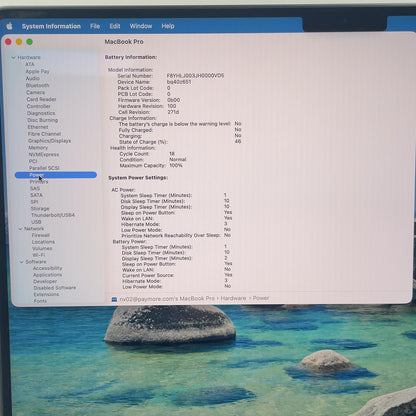
Task: Select Applications under Software
Action: tap(47, 275)
